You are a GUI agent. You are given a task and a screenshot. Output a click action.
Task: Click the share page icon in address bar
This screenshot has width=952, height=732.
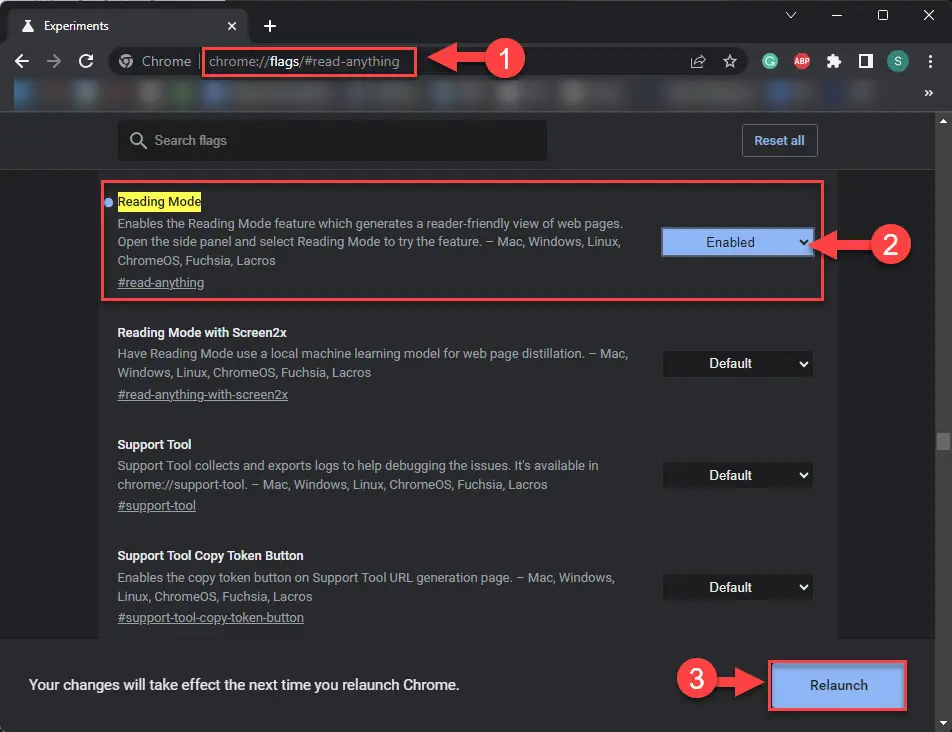[698, 61]
